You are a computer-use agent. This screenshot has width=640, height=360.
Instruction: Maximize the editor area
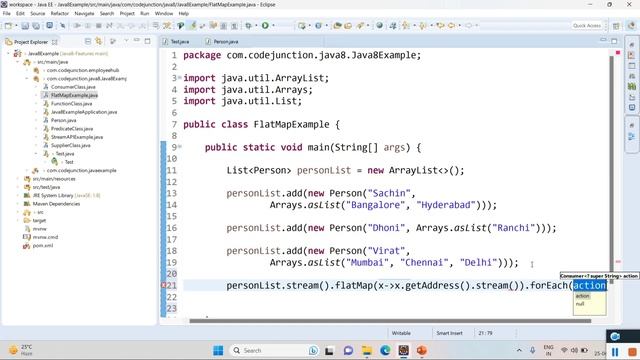pos(614,41)
